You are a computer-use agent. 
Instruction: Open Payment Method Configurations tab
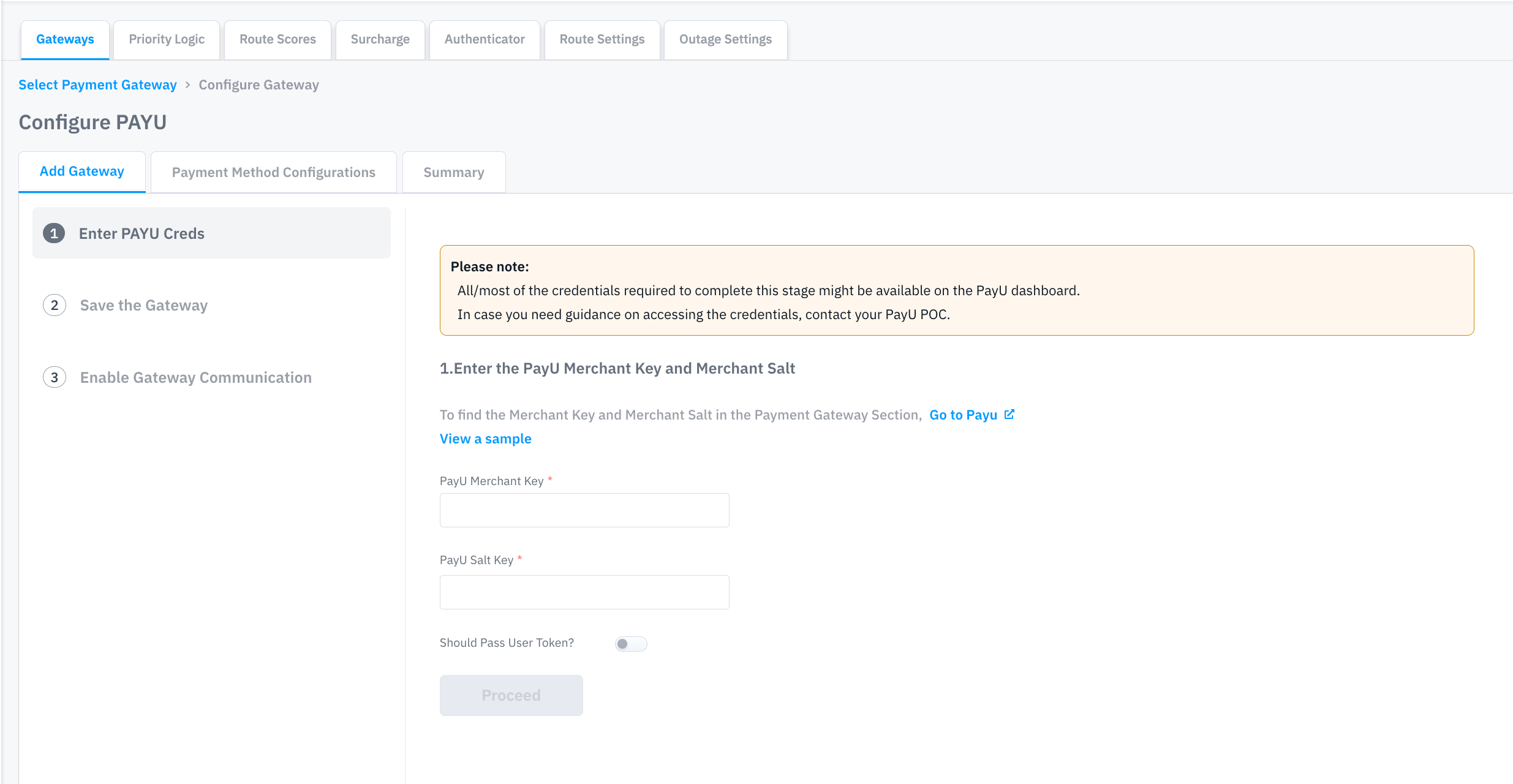pyautogui.click(x=273, y=172)
